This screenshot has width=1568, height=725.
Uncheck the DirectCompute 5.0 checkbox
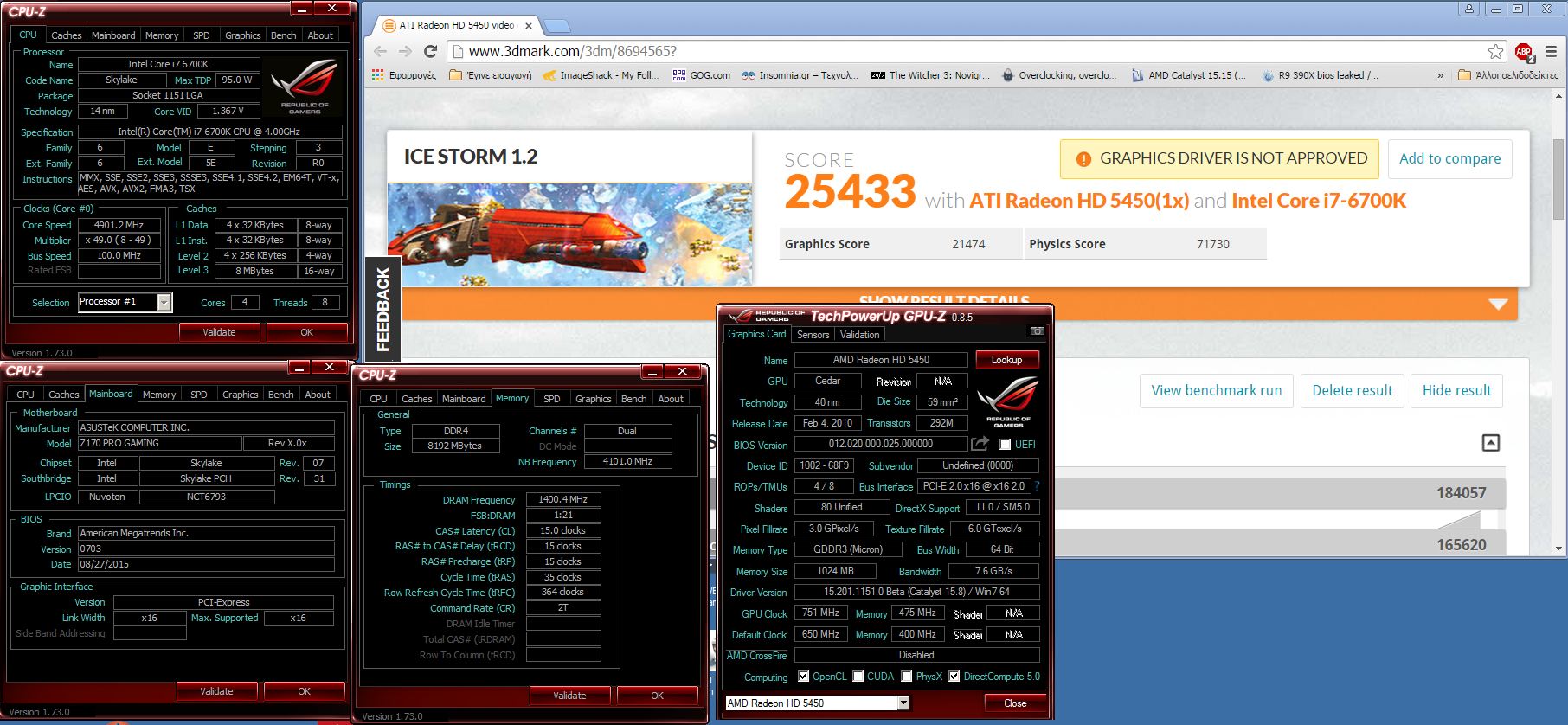954,677
